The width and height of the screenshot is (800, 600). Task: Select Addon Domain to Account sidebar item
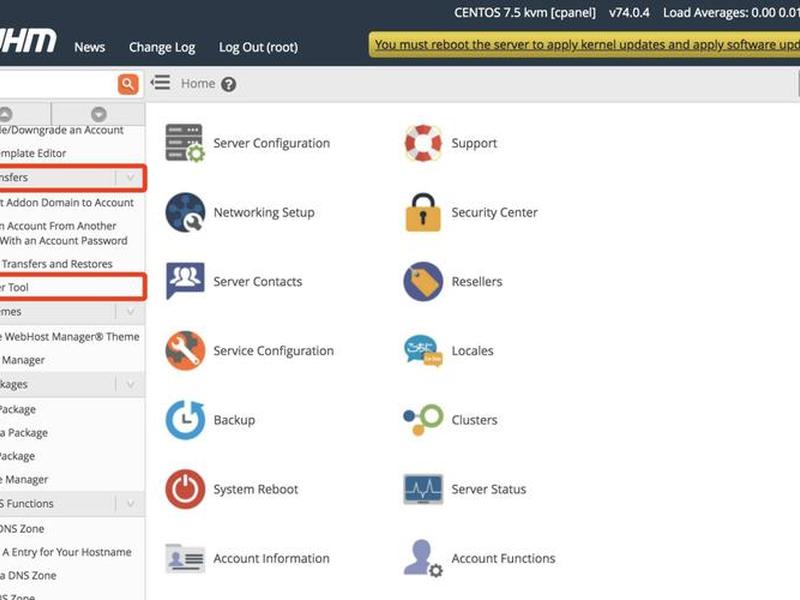tap(67, 203)
